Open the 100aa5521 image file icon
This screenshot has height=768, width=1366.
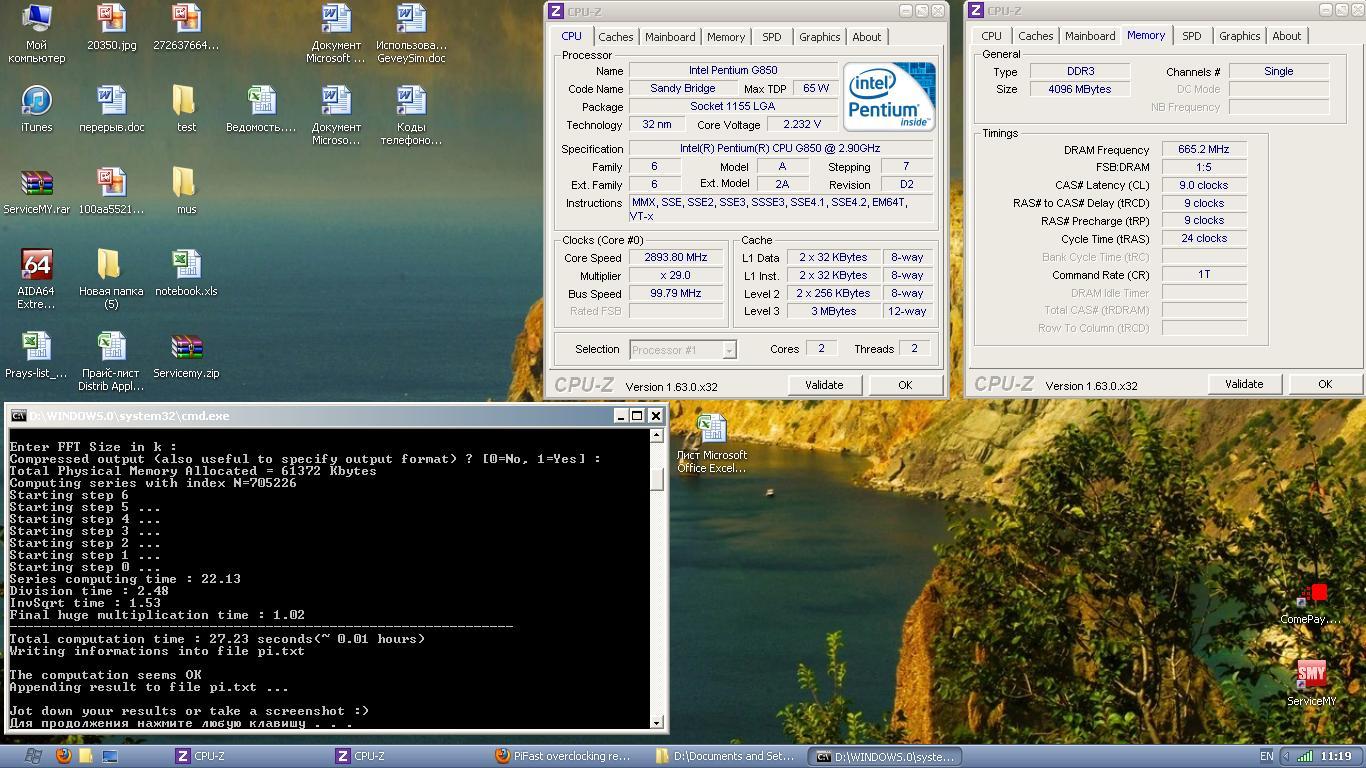click(x=111, y=183)
